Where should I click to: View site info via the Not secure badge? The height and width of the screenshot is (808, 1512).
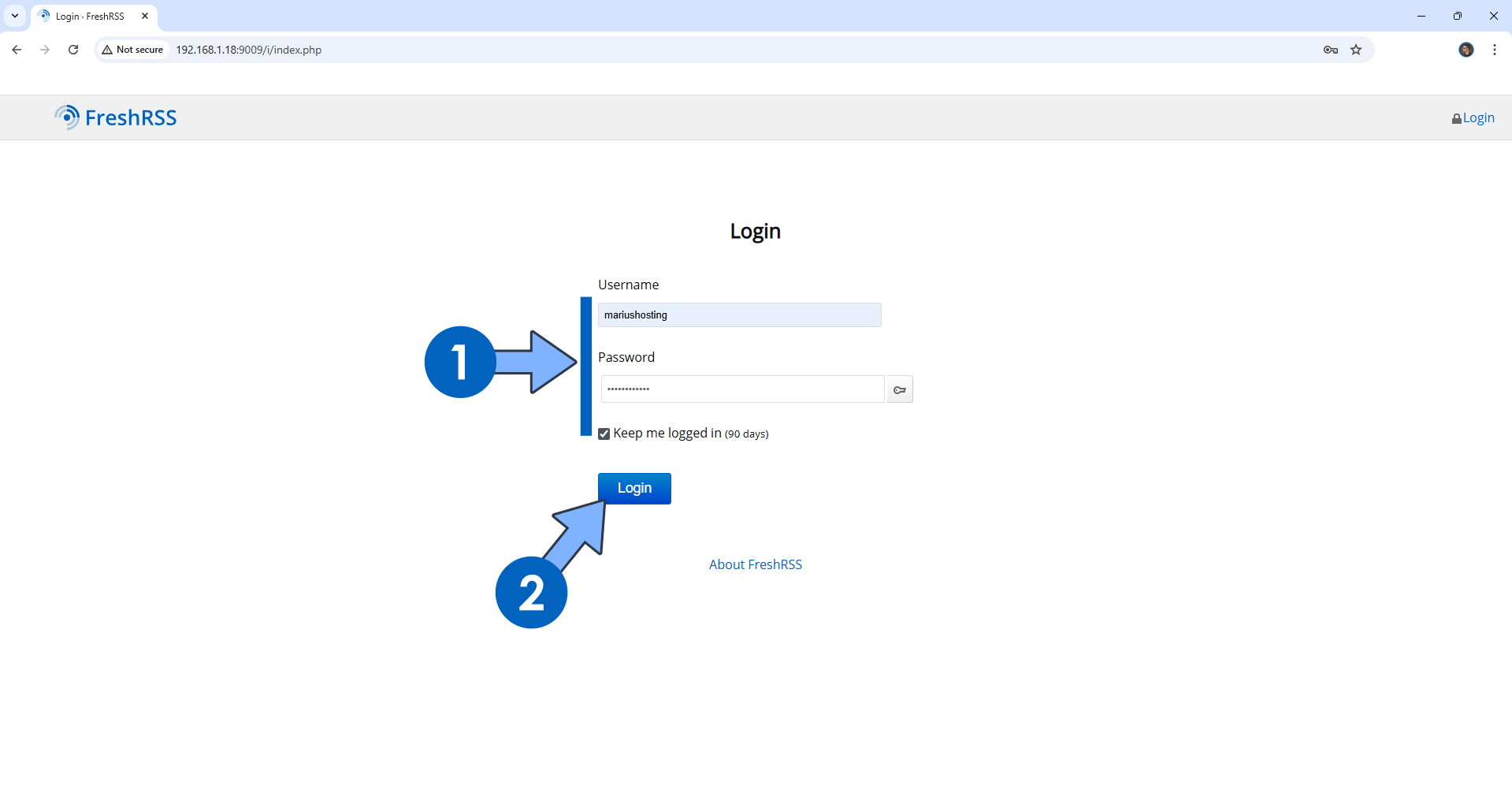(x=132, y=50)
